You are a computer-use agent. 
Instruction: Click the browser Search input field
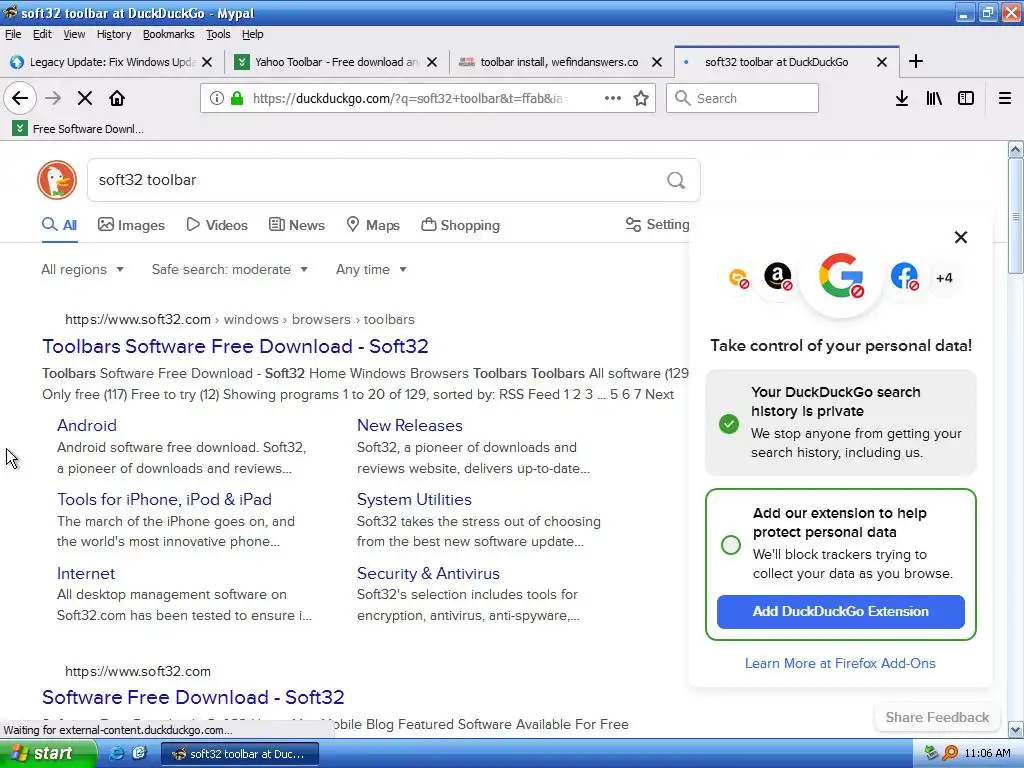pyautogui.click(x=742, y=98)
